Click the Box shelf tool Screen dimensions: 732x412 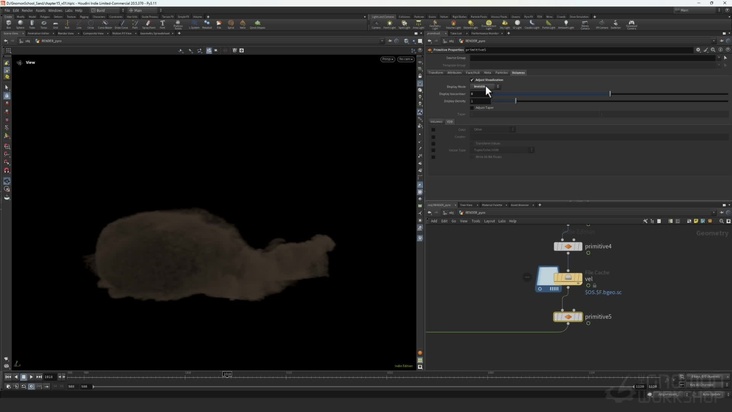point(8,24)
